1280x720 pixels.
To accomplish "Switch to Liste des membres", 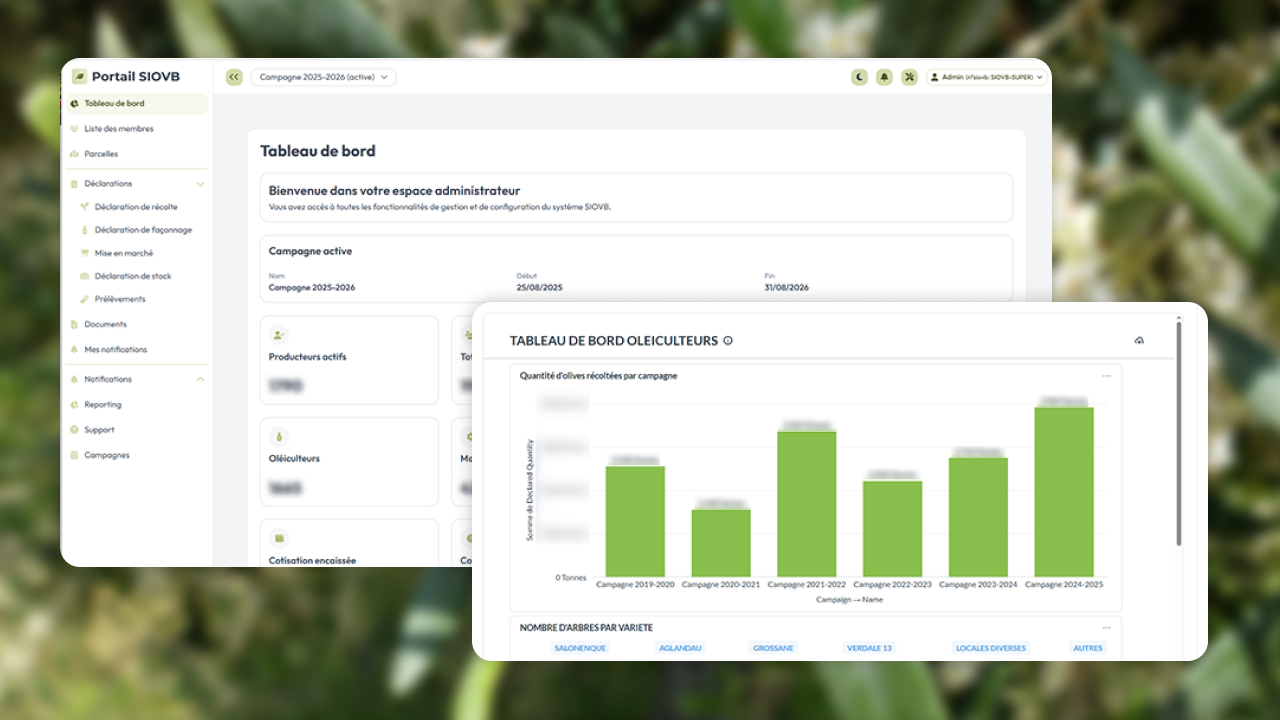I will tap(118, 128).
